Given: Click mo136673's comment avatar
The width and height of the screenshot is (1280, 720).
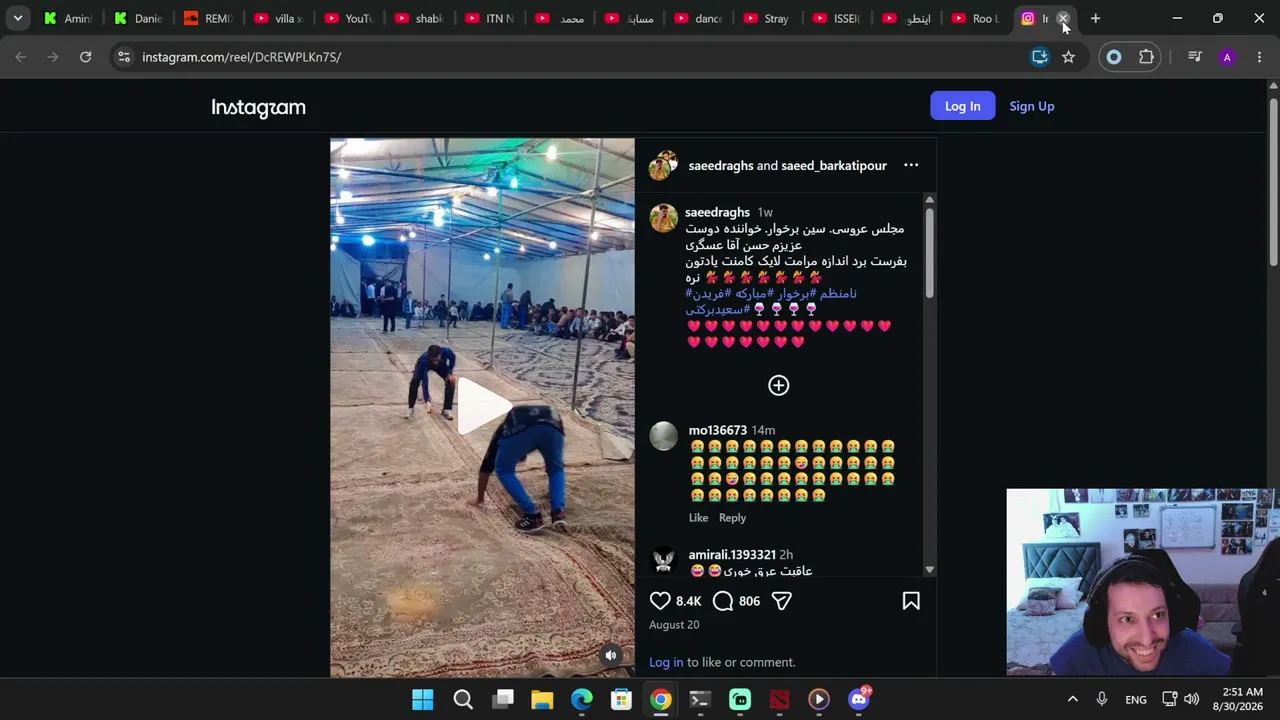Looking at the screenshot, I should coord(664,436).
